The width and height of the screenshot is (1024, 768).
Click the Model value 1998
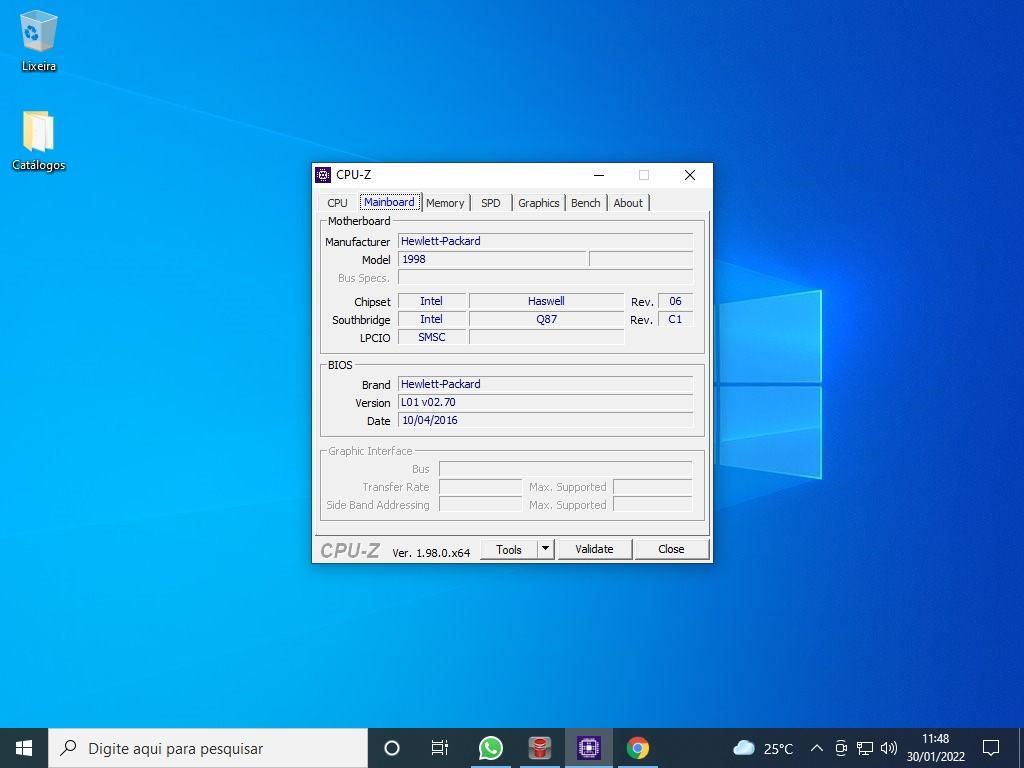point(492,259)
